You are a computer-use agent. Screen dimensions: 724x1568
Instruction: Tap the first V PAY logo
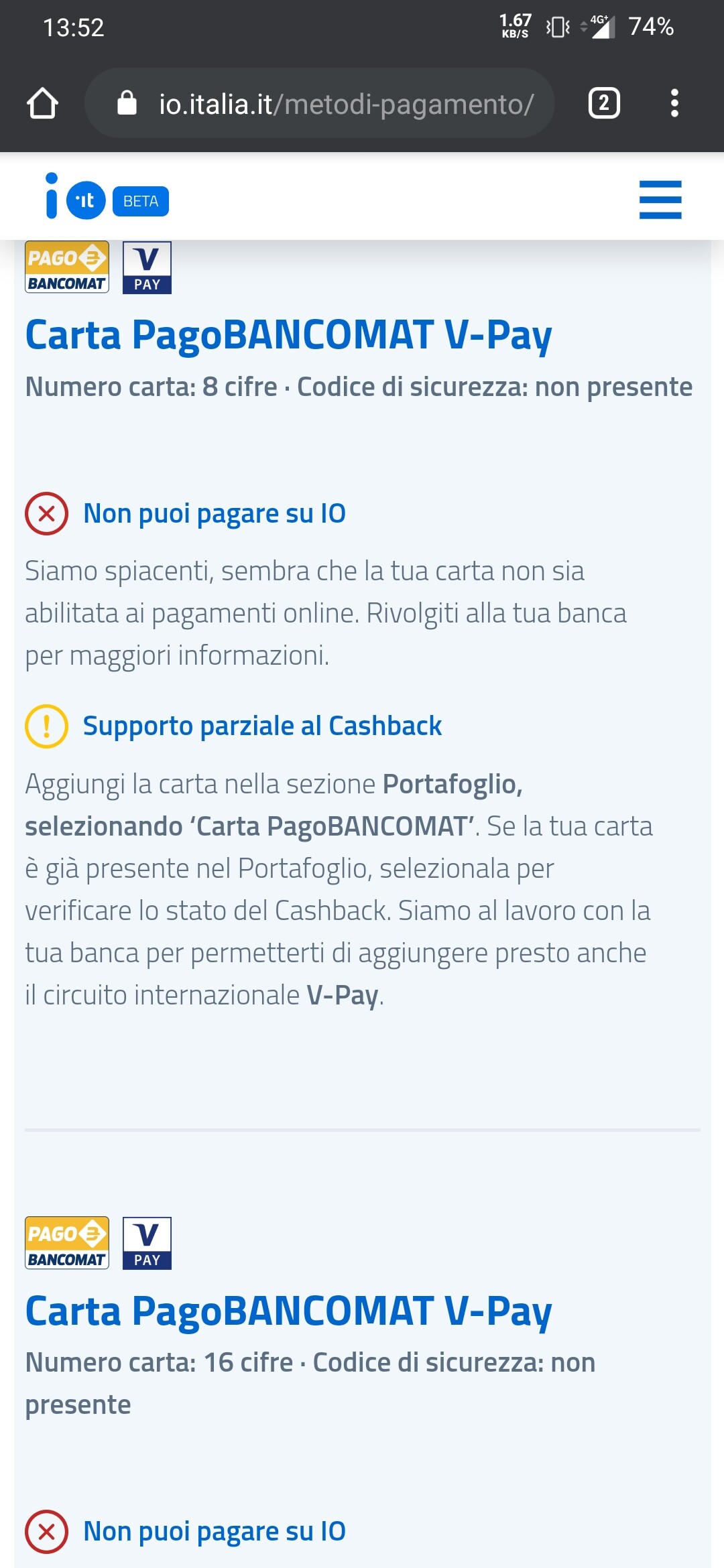147,267
